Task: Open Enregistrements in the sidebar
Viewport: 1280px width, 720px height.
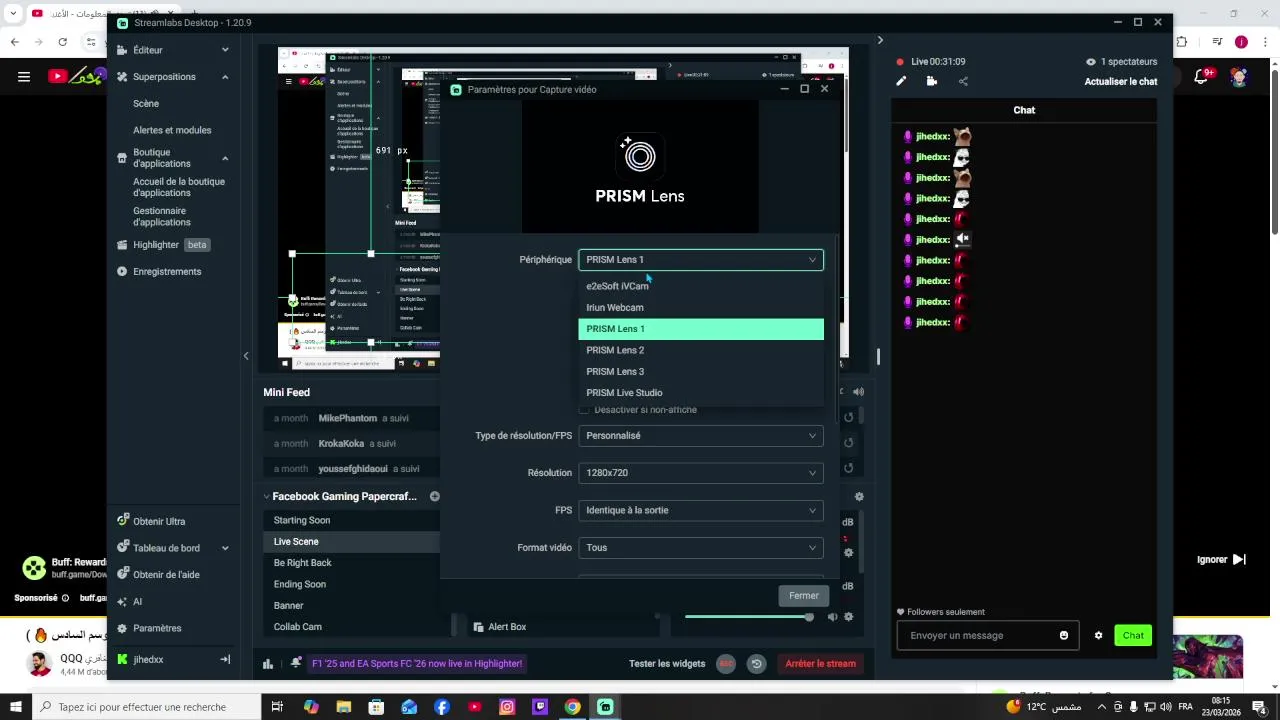Action: pyautogui.click(x=159, y=272)
